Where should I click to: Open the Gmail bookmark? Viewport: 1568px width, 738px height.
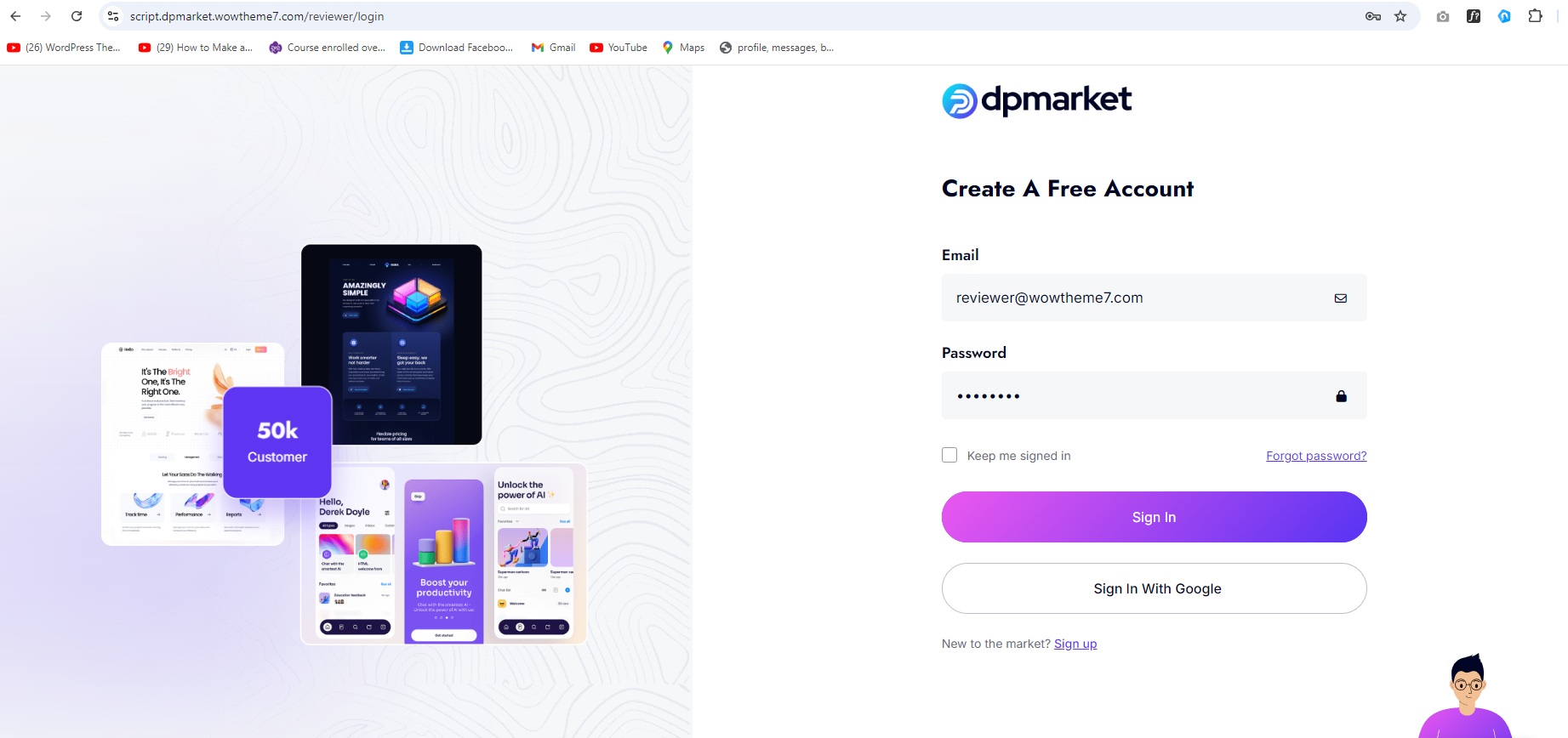(553, 48)
